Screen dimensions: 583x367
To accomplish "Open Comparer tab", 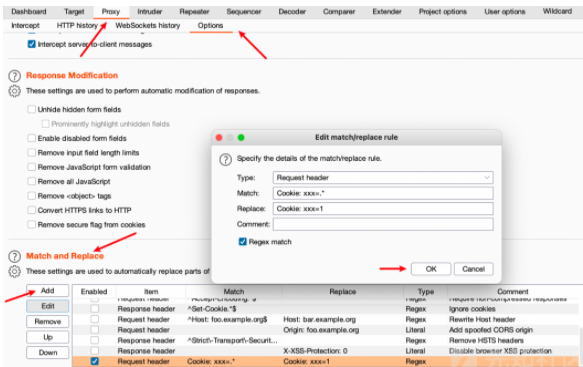I will click(x=339, y=12).
